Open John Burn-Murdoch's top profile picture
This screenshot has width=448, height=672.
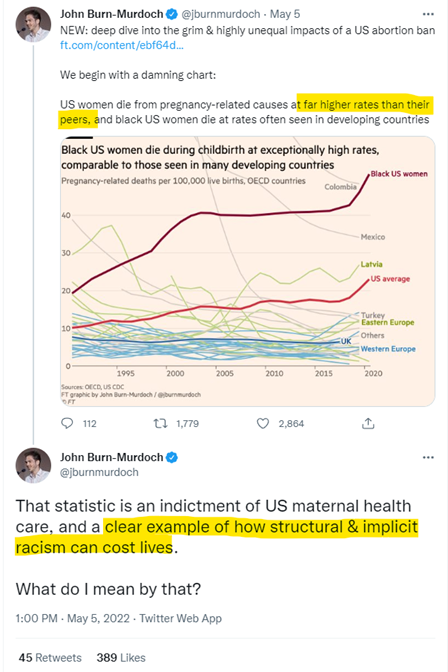click(x=33, y=24)
